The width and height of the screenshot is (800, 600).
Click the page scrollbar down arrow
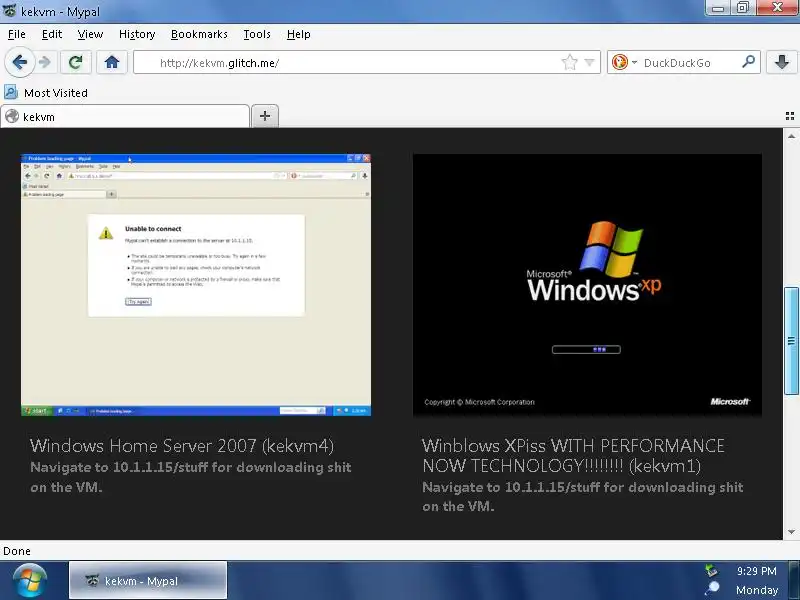[791, 532]
